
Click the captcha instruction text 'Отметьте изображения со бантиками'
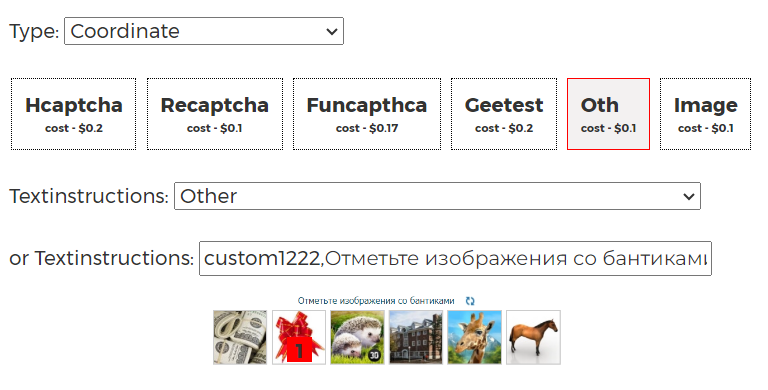tap(376, 301)
